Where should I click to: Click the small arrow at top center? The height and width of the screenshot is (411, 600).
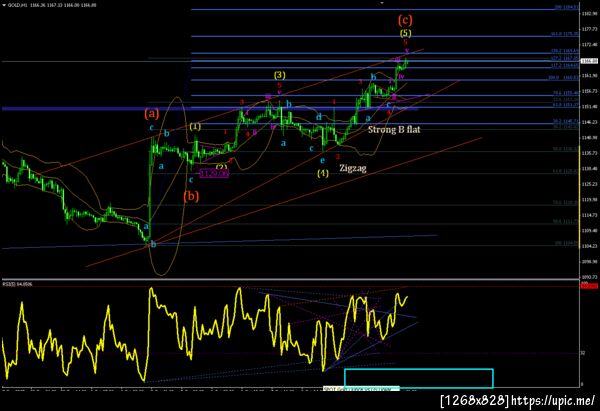[382, 3]
